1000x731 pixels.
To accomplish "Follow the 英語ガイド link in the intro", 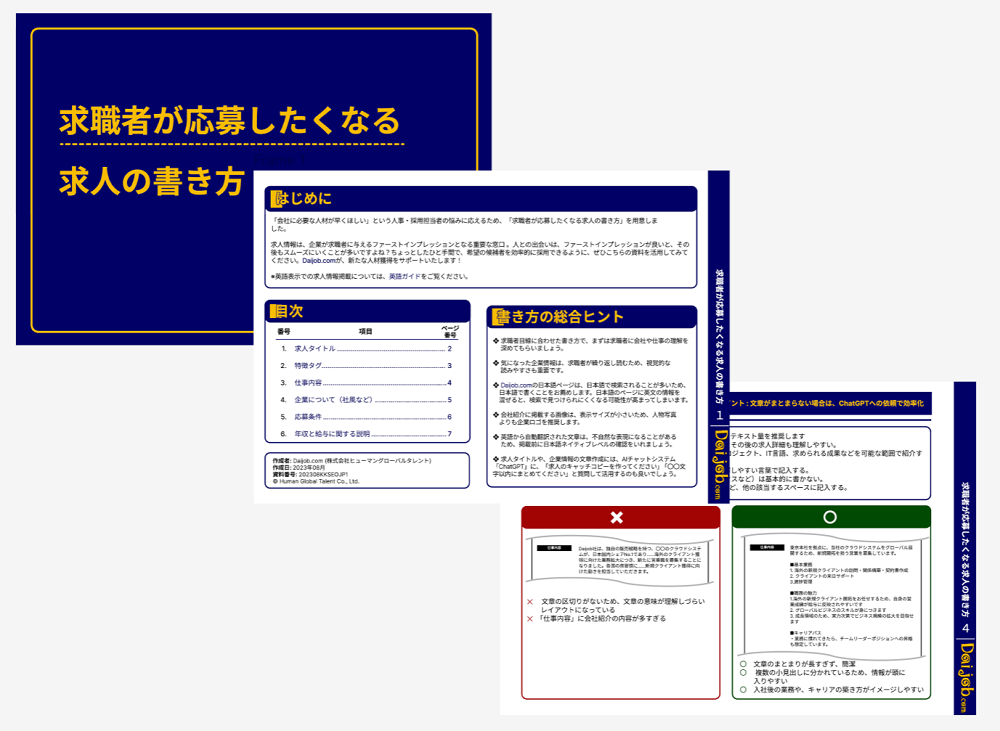I will point(405,277).
